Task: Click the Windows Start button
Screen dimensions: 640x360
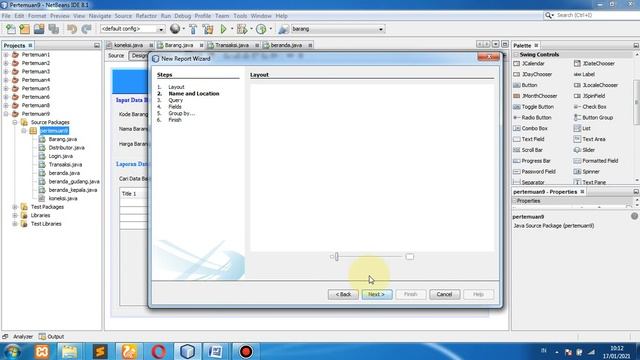Action: pyautogui.click(x=13, y=351)
